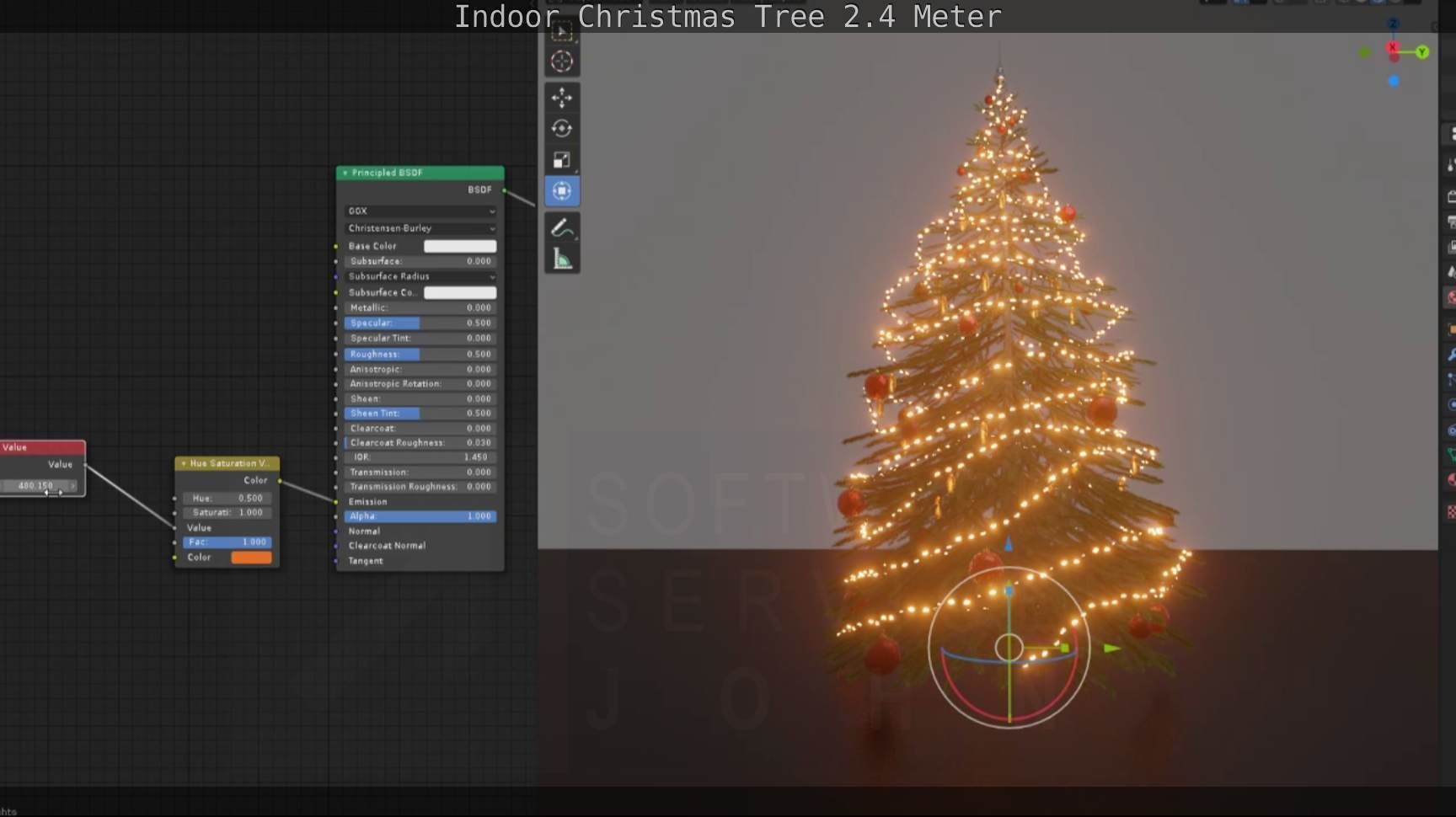Click the BSDF output socket
The height and width of the screenshot is (817, 1456).
(505, 190)
